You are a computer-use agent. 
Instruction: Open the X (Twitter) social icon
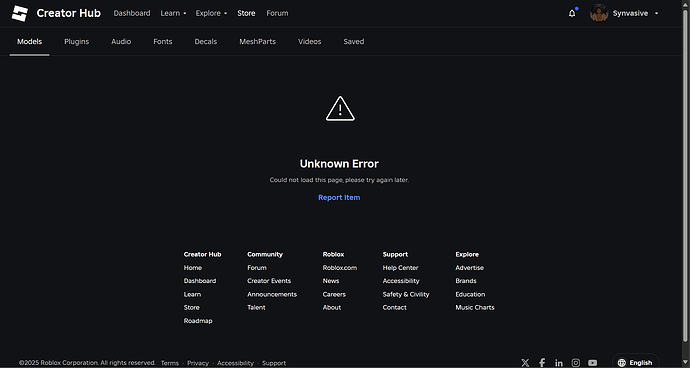[525, 363]
